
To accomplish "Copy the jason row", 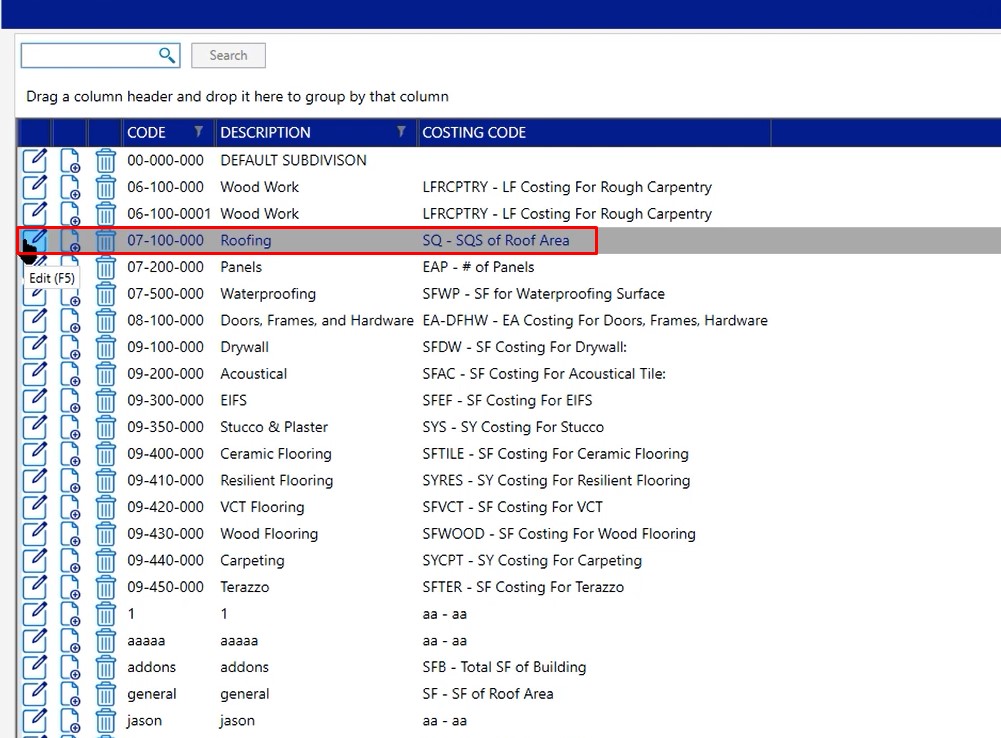I will pos(68,720).
